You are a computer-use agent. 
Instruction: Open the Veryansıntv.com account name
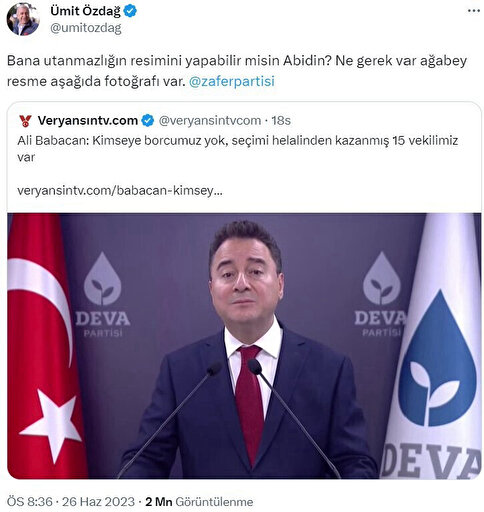click(x=88, y=120)
